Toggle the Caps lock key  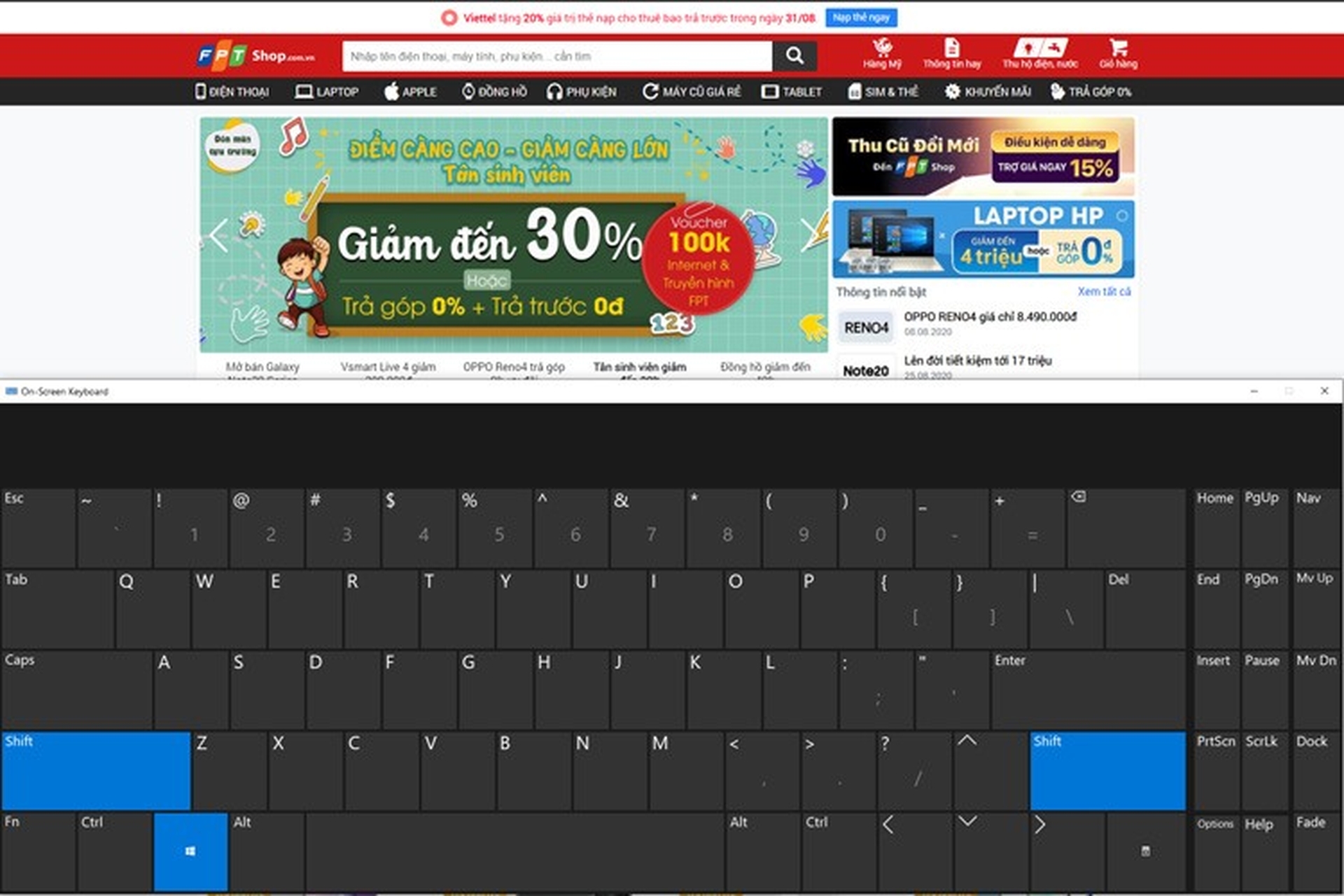tap(77, 689)
